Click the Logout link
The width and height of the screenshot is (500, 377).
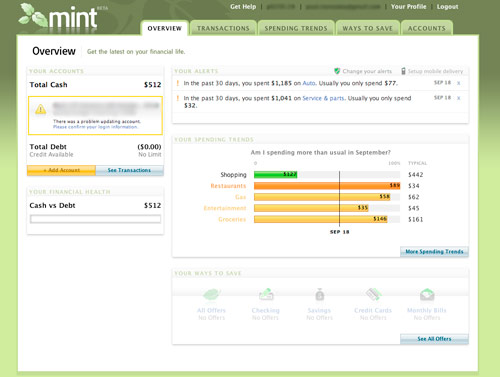(x=447, y=7)
